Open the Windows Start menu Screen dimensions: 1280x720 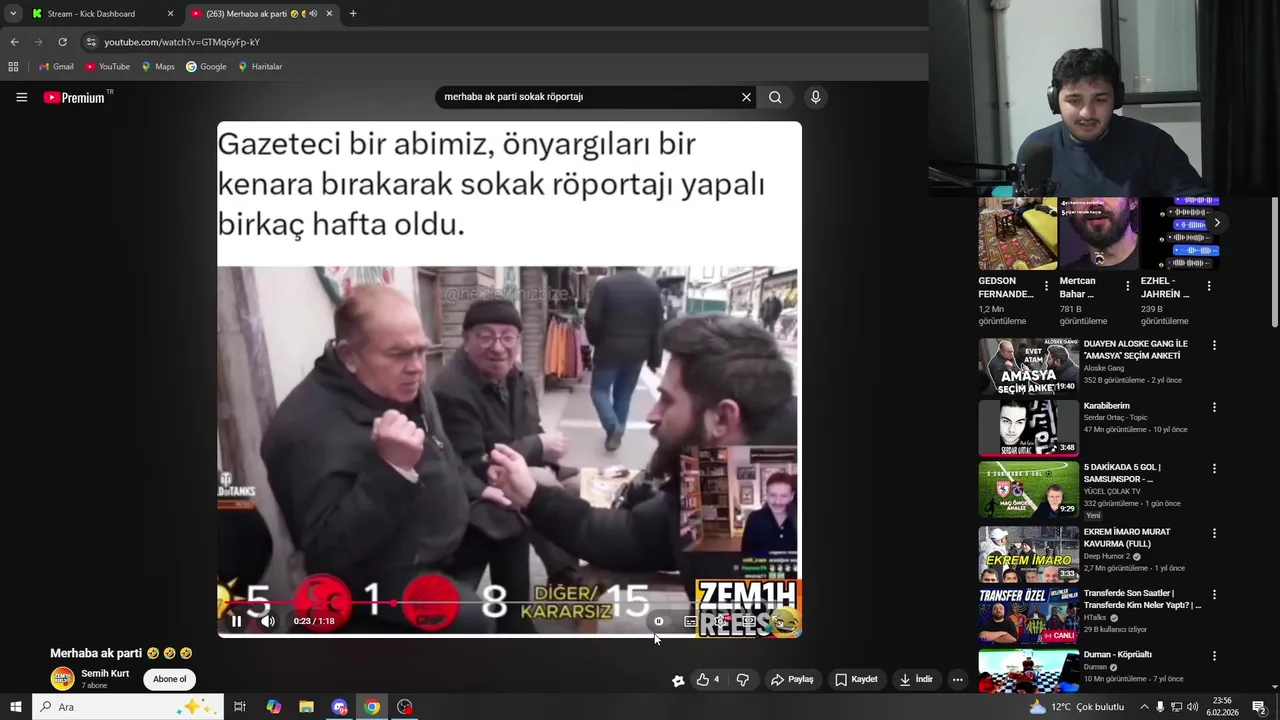(16, 707)
